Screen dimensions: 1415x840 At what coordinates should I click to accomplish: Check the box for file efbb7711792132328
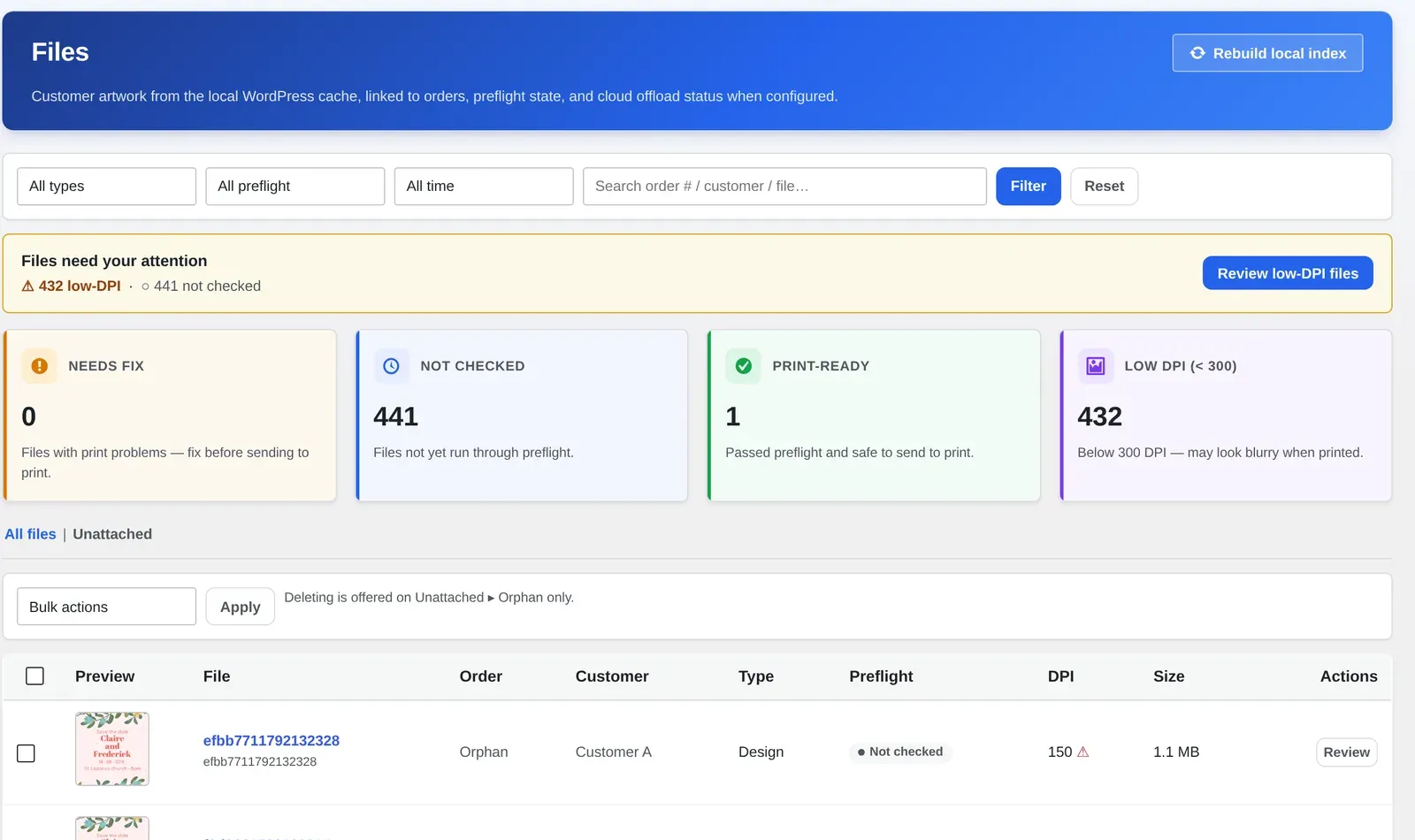click(27, 753)
